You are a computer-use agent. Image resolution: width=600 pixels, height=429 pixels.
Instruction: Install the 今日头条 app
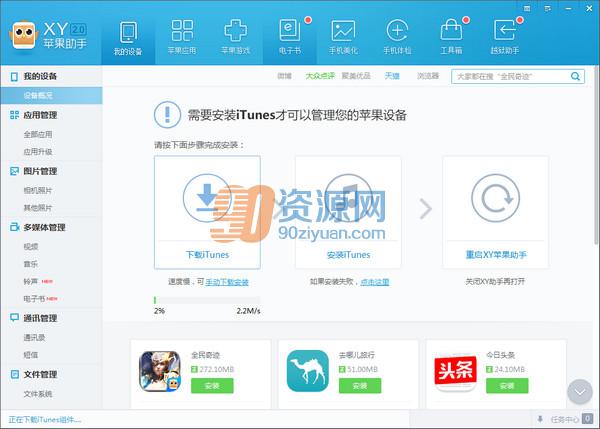(507, 386)
